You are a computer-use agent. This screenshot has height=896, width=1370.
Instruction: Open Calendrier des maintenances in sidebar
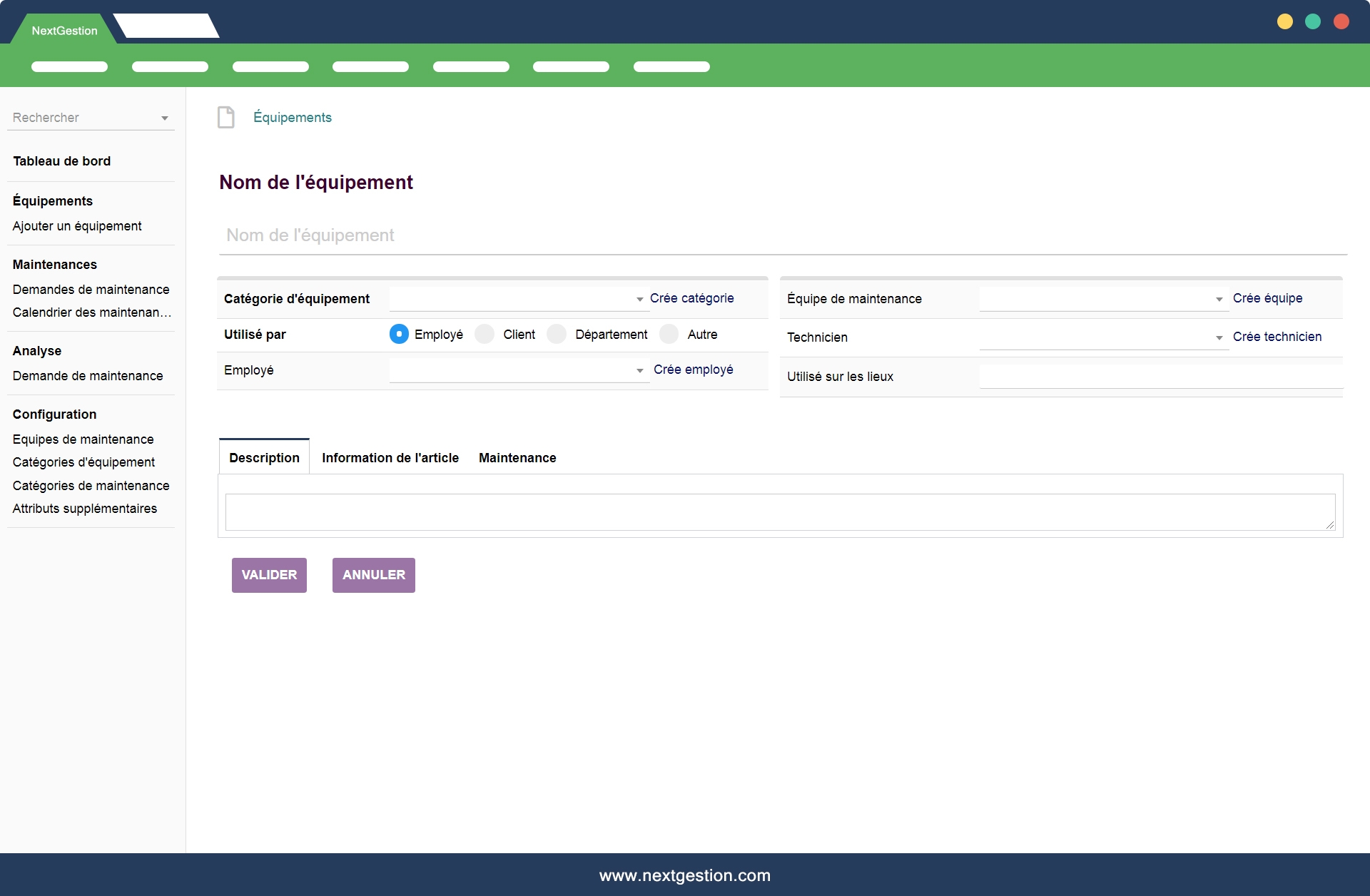click(91, 312)
